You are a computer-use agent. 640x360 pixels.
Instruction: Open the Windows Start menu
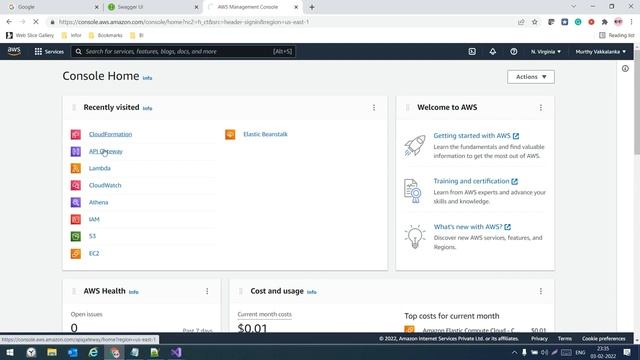(x=10, y=352)
